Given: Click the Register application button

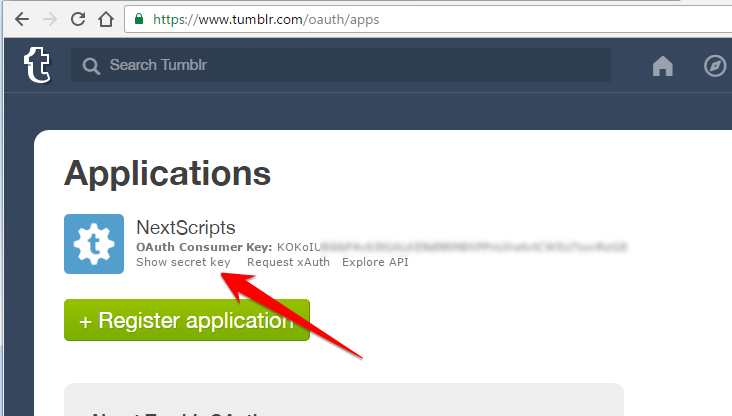Looking at the screenshot, I should (x=187, y=320).
